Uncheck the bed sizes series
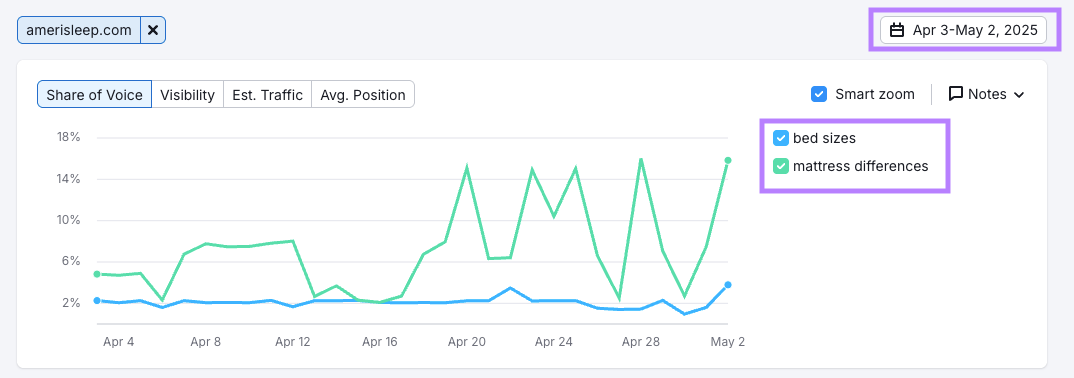Viewport: 1074px width, 378px height. tap(781, 138)
